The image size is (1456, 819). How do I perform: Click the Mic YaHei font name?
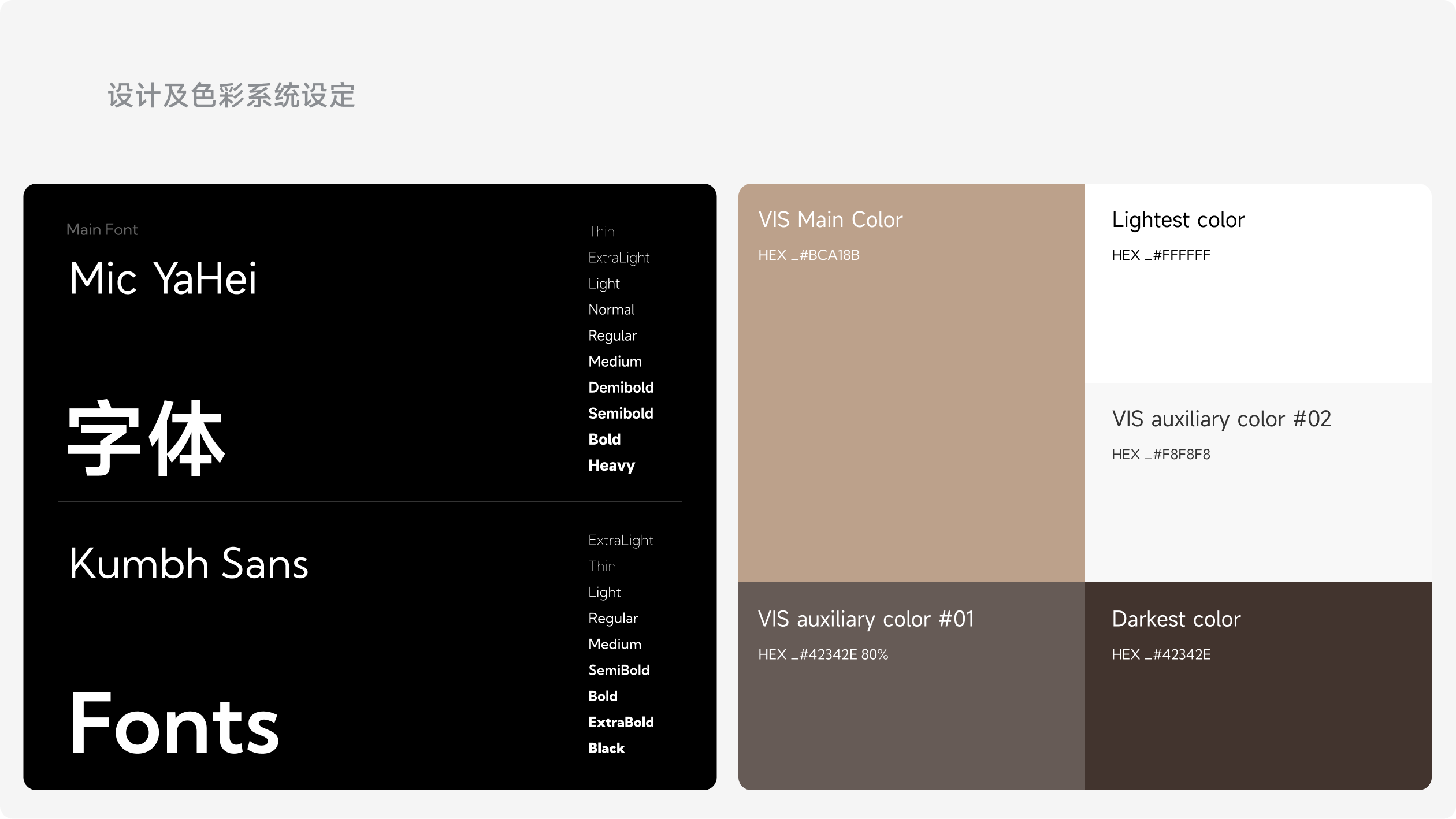click(x=162, y=278)
